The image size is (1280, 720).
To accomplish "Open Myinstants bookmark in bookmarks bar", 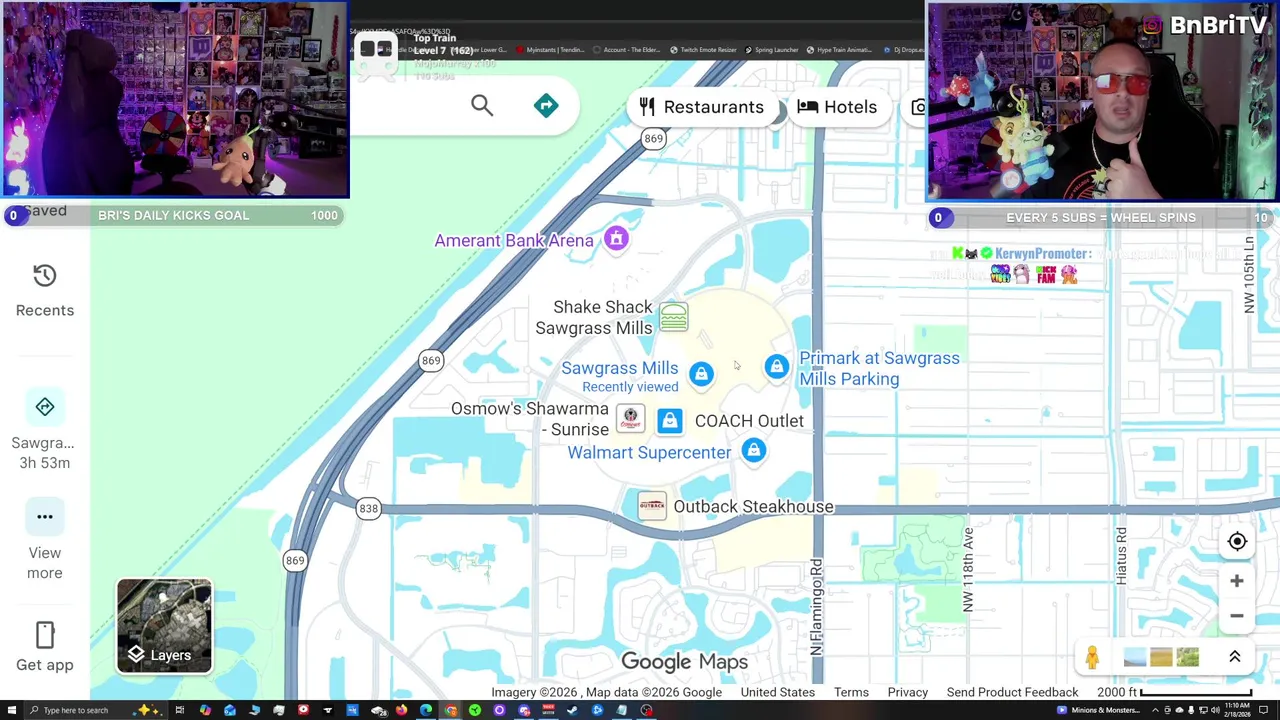I will click(550, 50).
